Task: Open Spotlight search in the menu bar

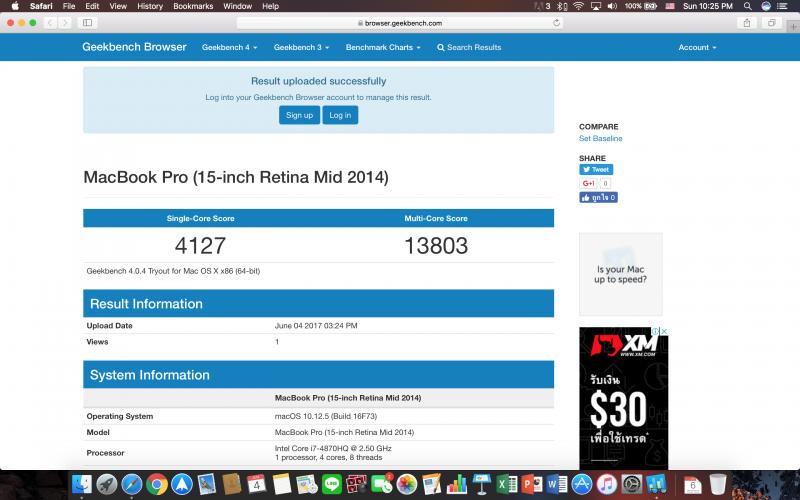Action: tap(747, 6)
